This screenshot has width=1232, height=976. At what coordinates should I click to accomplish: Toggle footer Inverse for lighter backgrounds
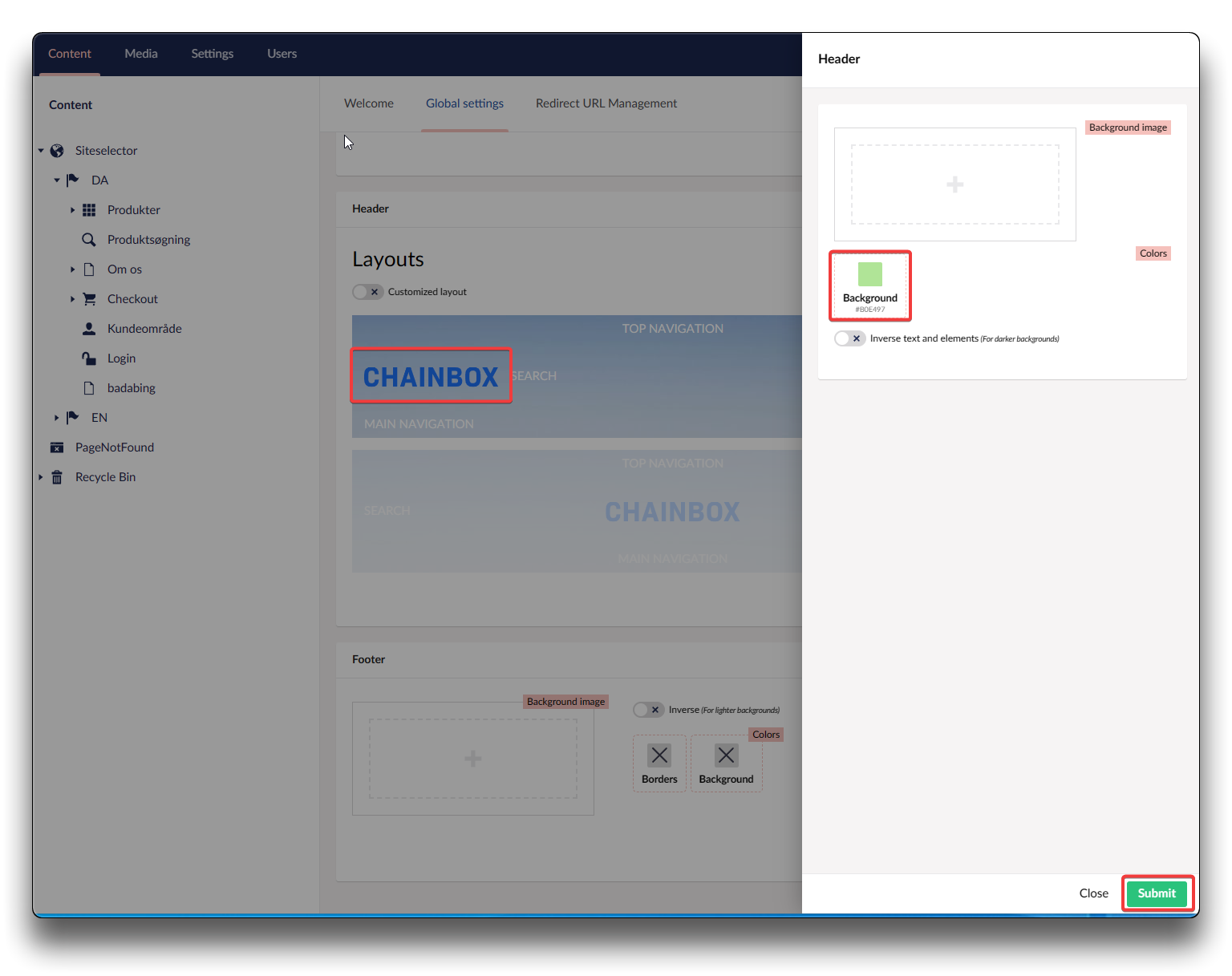coord(648,710)
